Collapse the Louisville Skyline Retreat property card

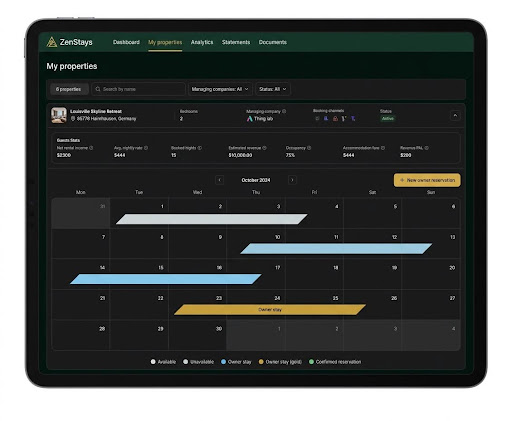(455, 116)
